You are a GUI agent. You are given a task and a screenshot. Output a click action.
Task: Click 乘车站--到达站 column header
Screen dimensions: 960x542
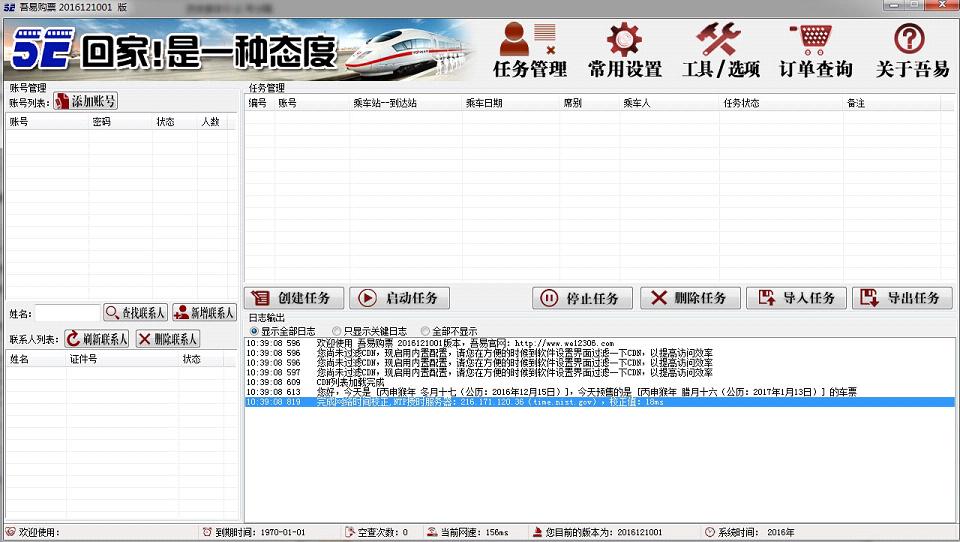pos(405,103)
